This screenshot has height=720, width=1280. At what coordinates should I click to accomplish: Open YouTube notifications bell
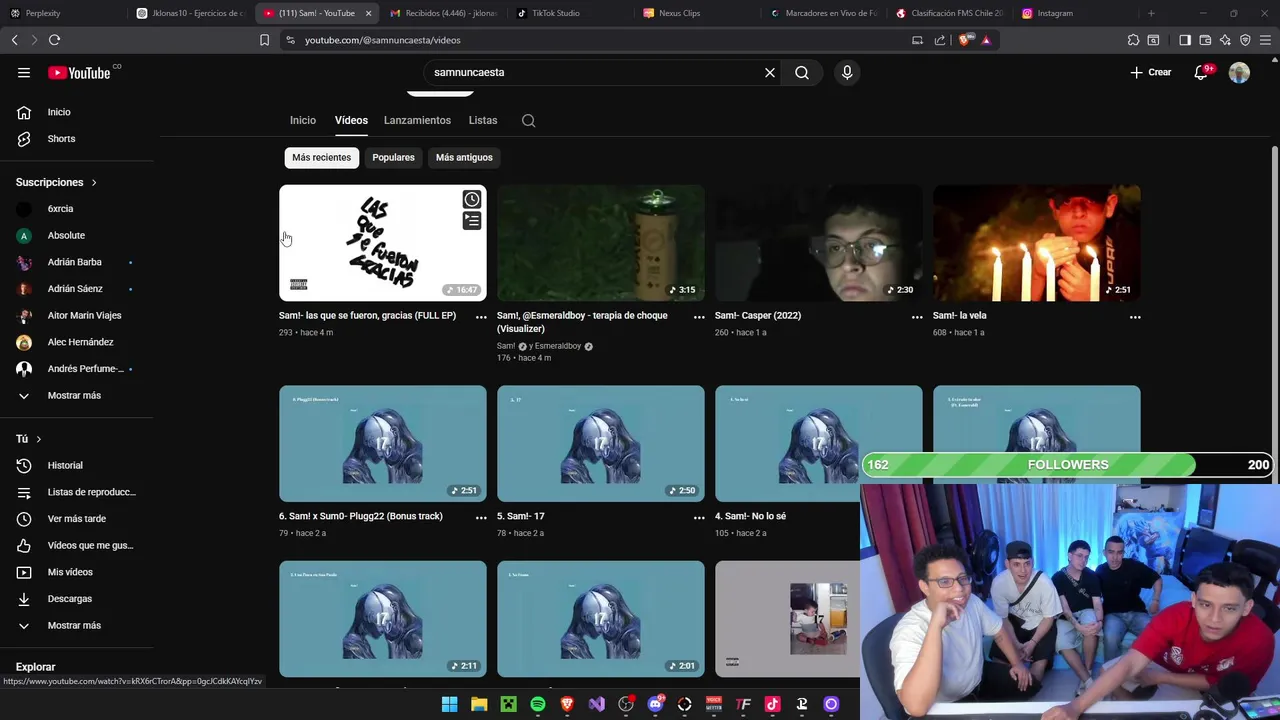click(x=1201, y=72)
